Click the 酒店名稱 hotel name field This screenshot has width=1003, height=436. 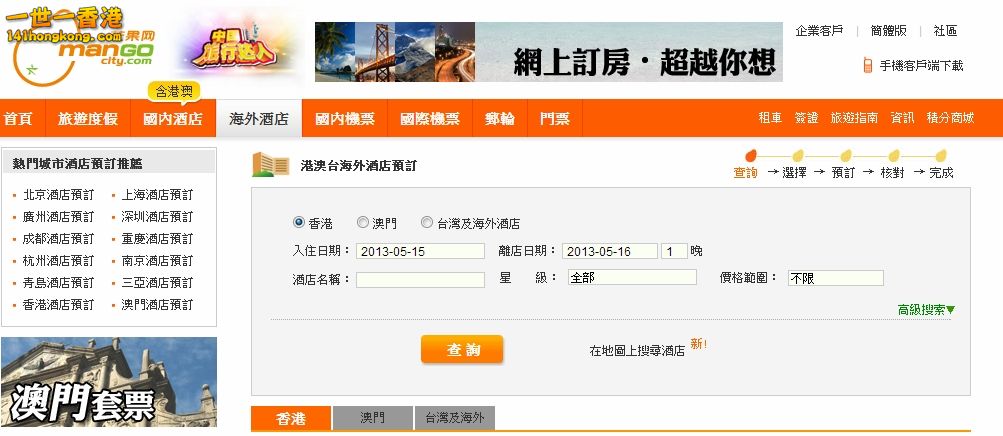click(x=420, y=279)
